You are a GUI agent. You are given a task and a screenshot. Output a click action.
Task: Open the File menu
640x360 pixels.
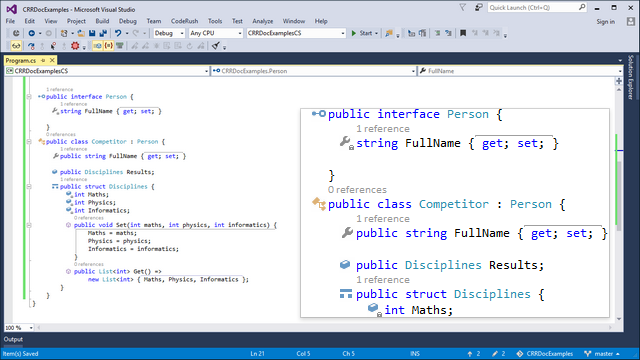[10, 21]
